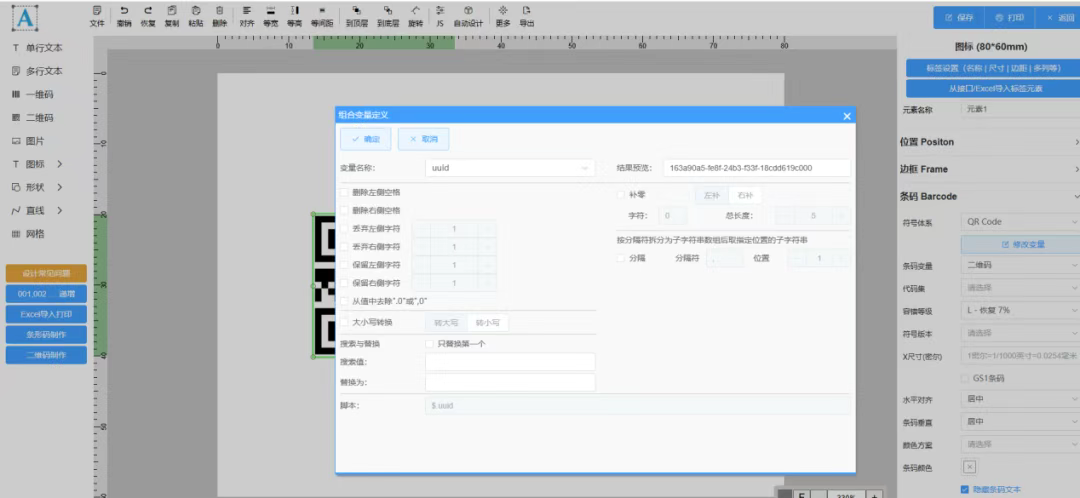Open the 更多 (More) toolbar icon
The width and height of the screenshot is (1080, 498).
503,16
